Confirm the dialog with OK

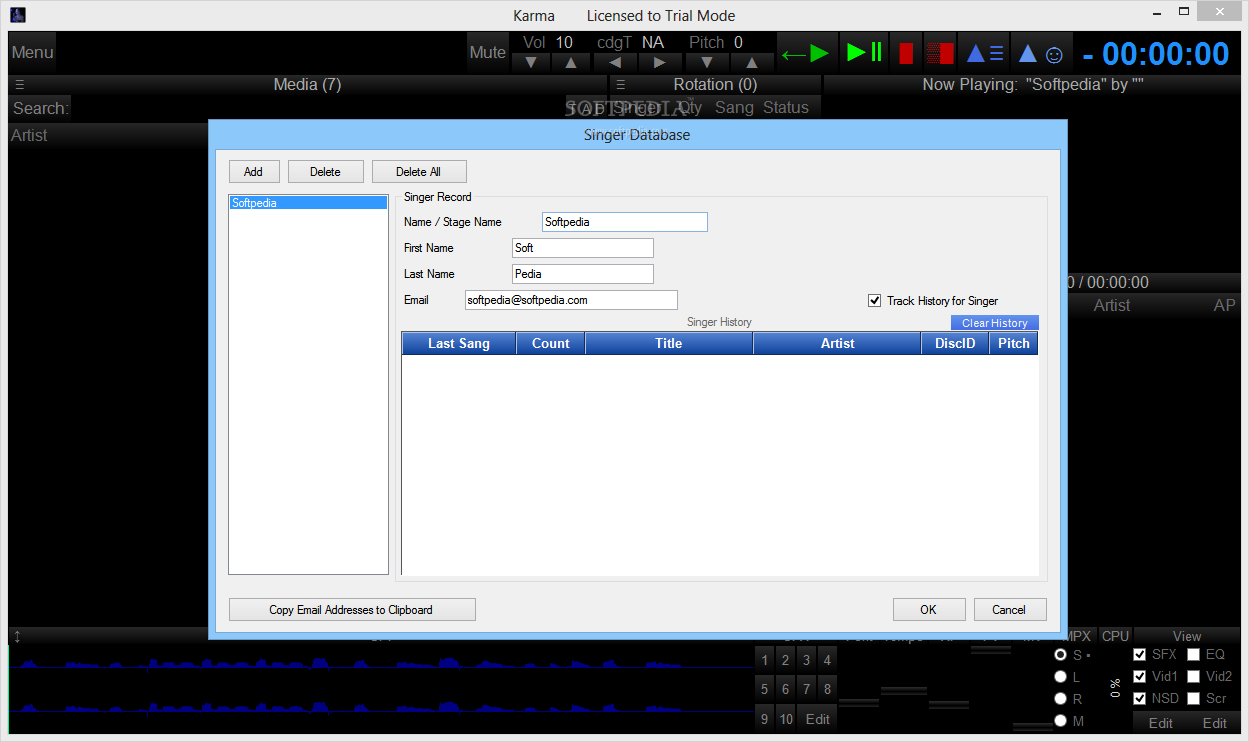click(929, 610)
